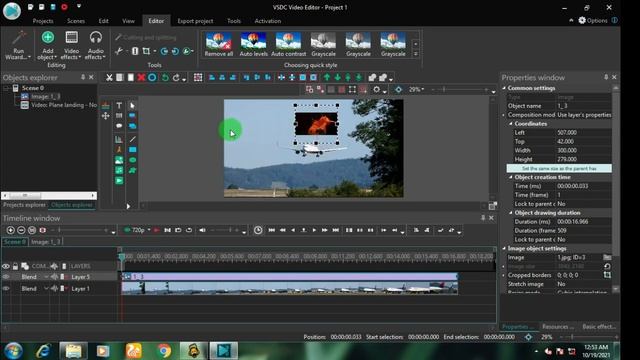This screenshot has width=640, height=360.
Task: Select the line drawing tool
Action: 132,139
